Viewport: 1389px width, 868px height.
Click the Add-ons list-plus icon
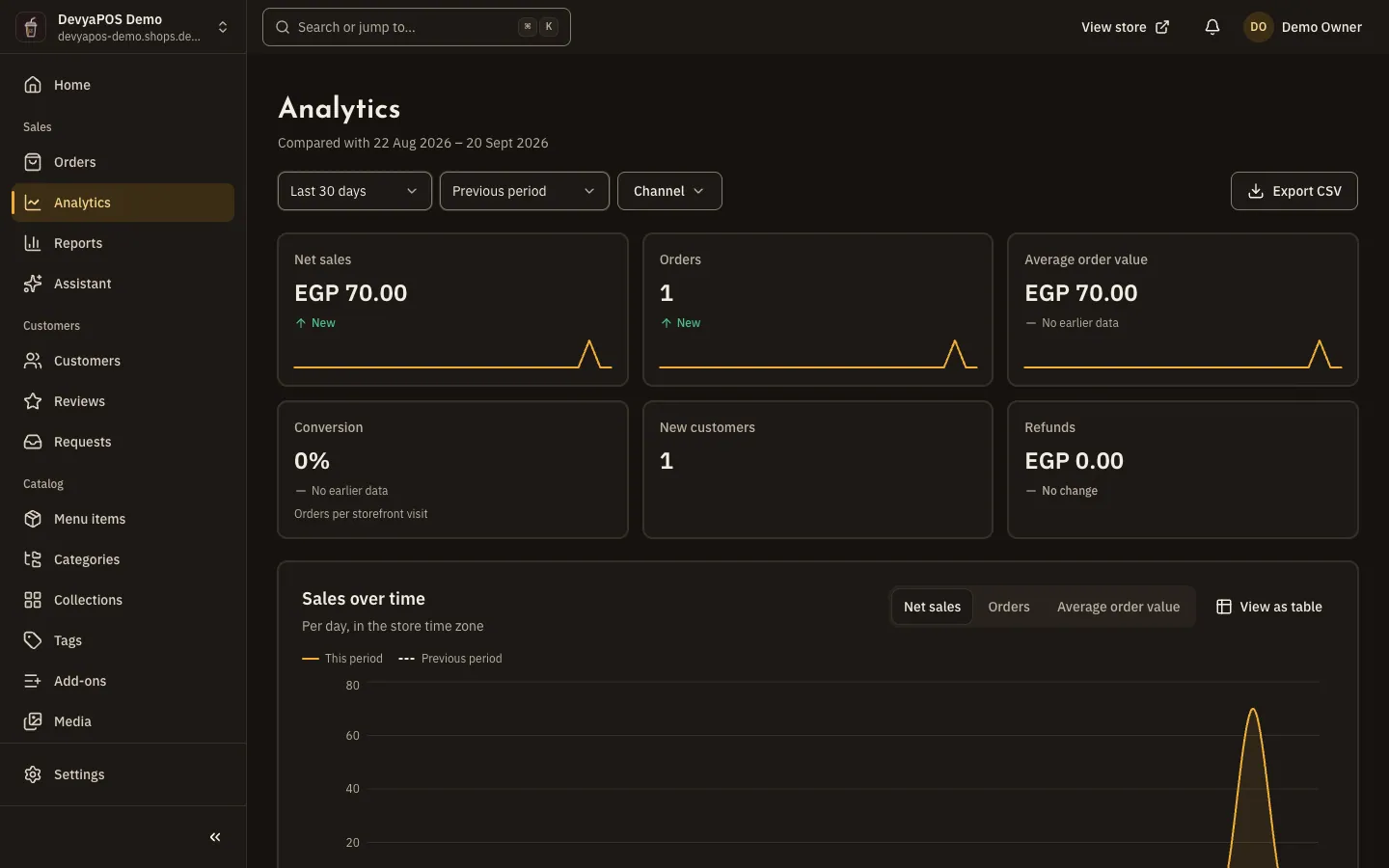click(33, 681)
